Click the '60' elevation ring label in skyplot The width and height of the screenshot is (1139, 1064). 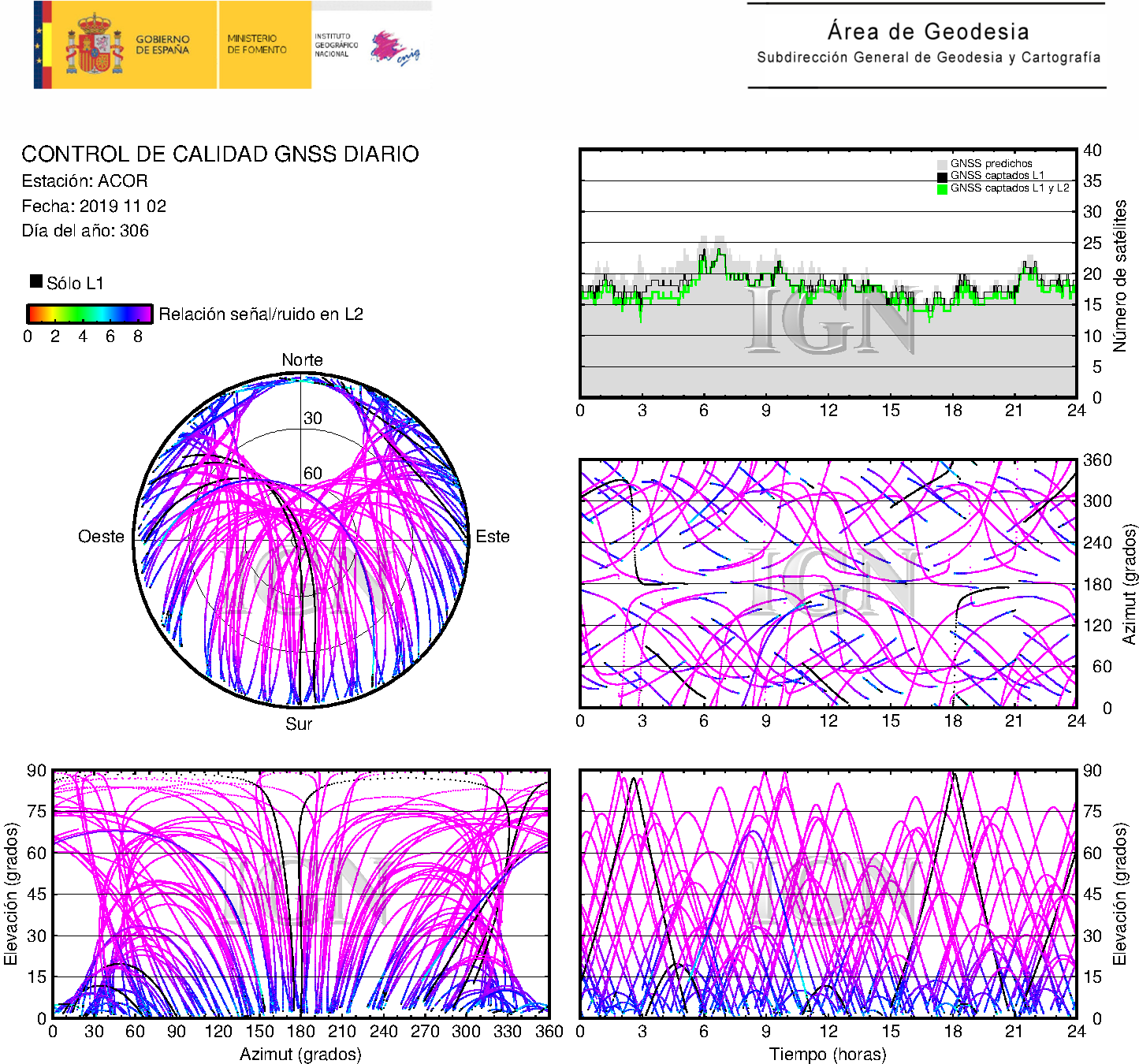(x=313, y=473)
